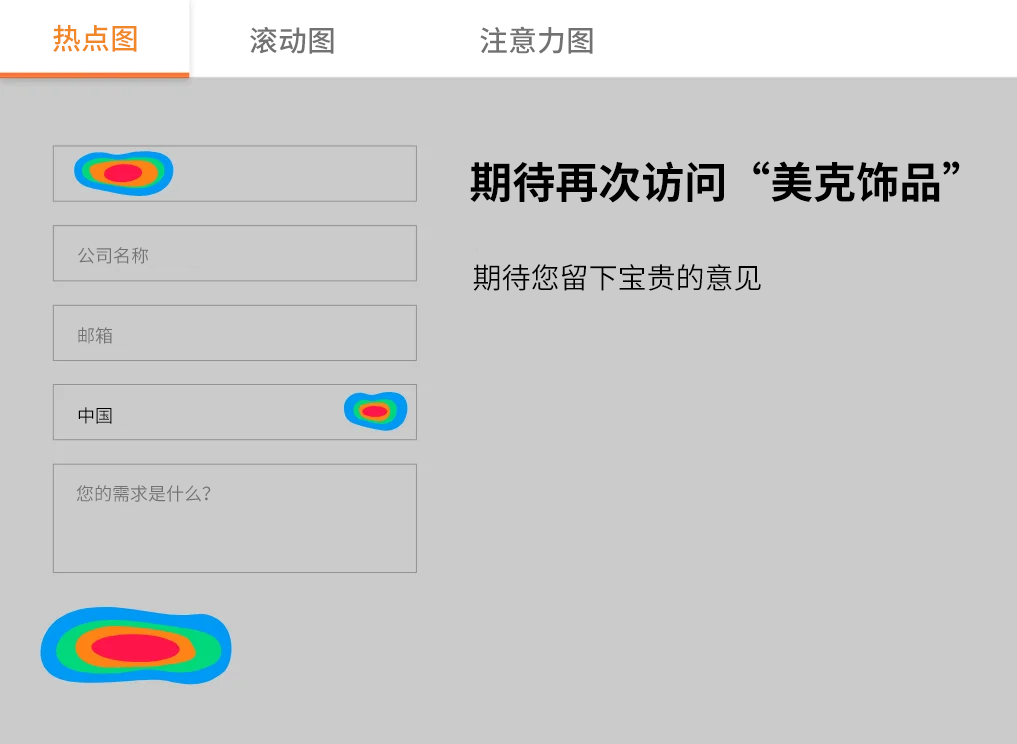Click the red center of the bottom hotspot

point(135,648)
